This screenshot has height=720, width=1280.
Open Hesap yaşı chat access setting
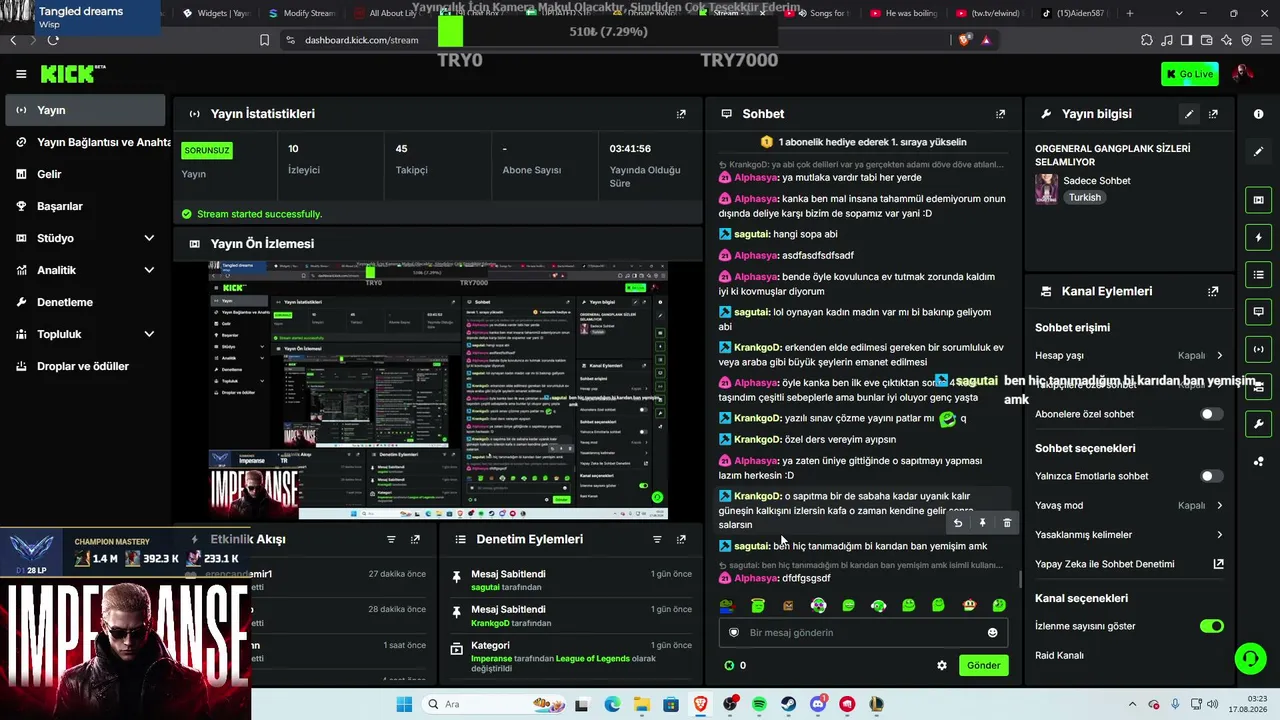tap(1129, 355)
